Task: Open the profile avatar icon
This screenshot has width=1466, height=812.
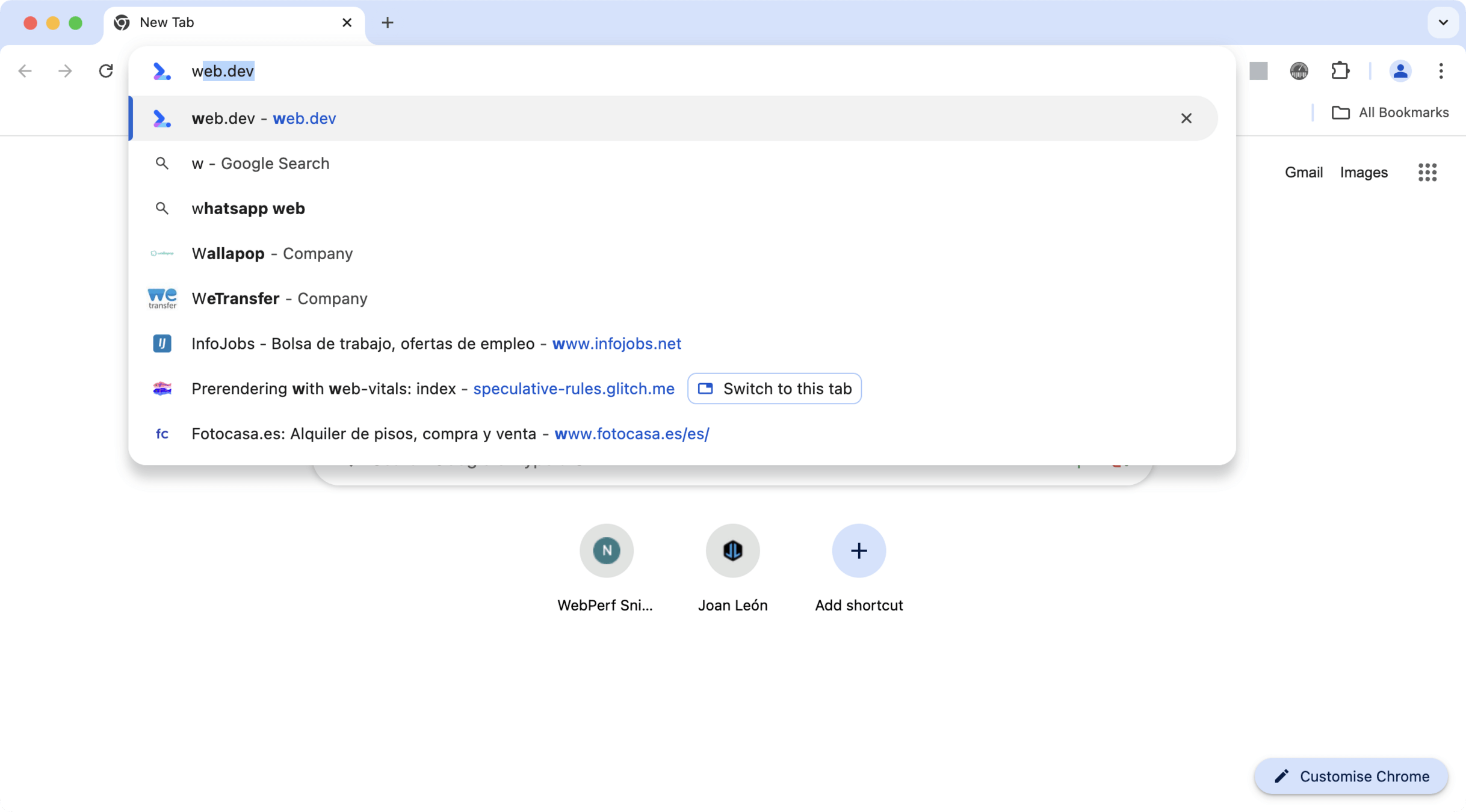Action: (x=1400, y=71)
